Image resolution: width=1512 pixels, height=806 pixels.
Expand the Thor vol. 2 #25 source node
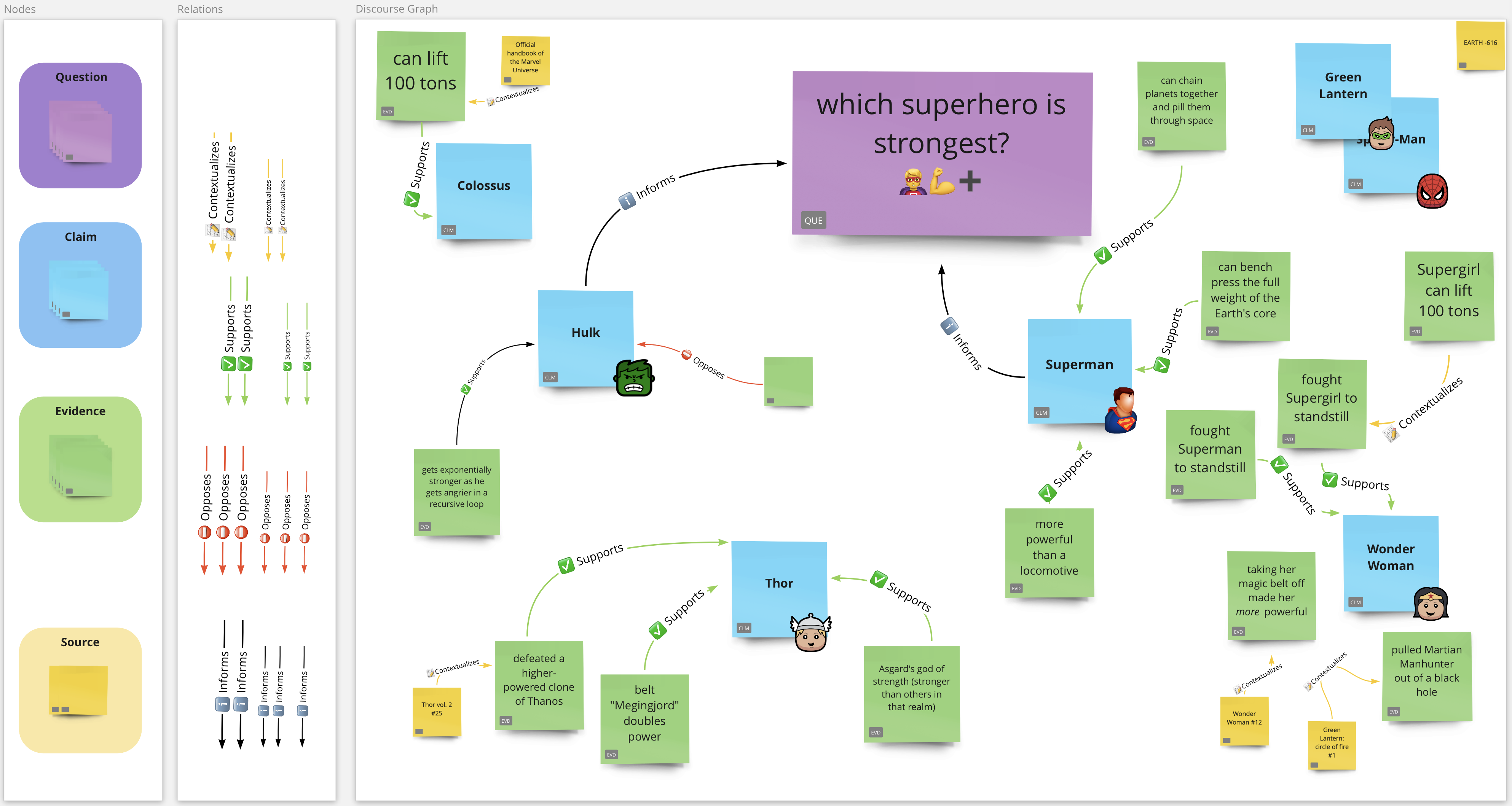pyautogui.click(x=419, y=731)
